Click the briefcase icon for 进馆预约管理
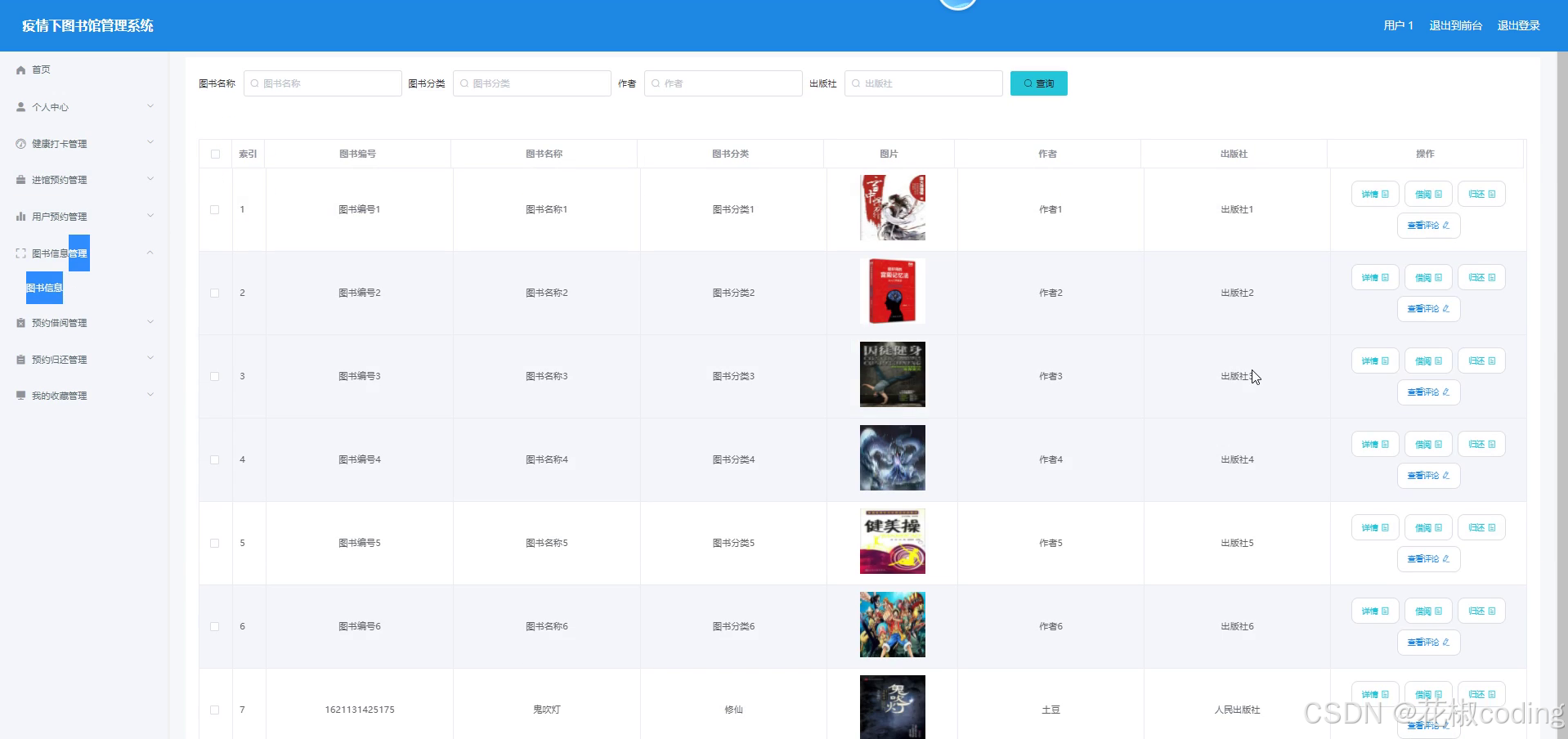 (x=21, y=180)
